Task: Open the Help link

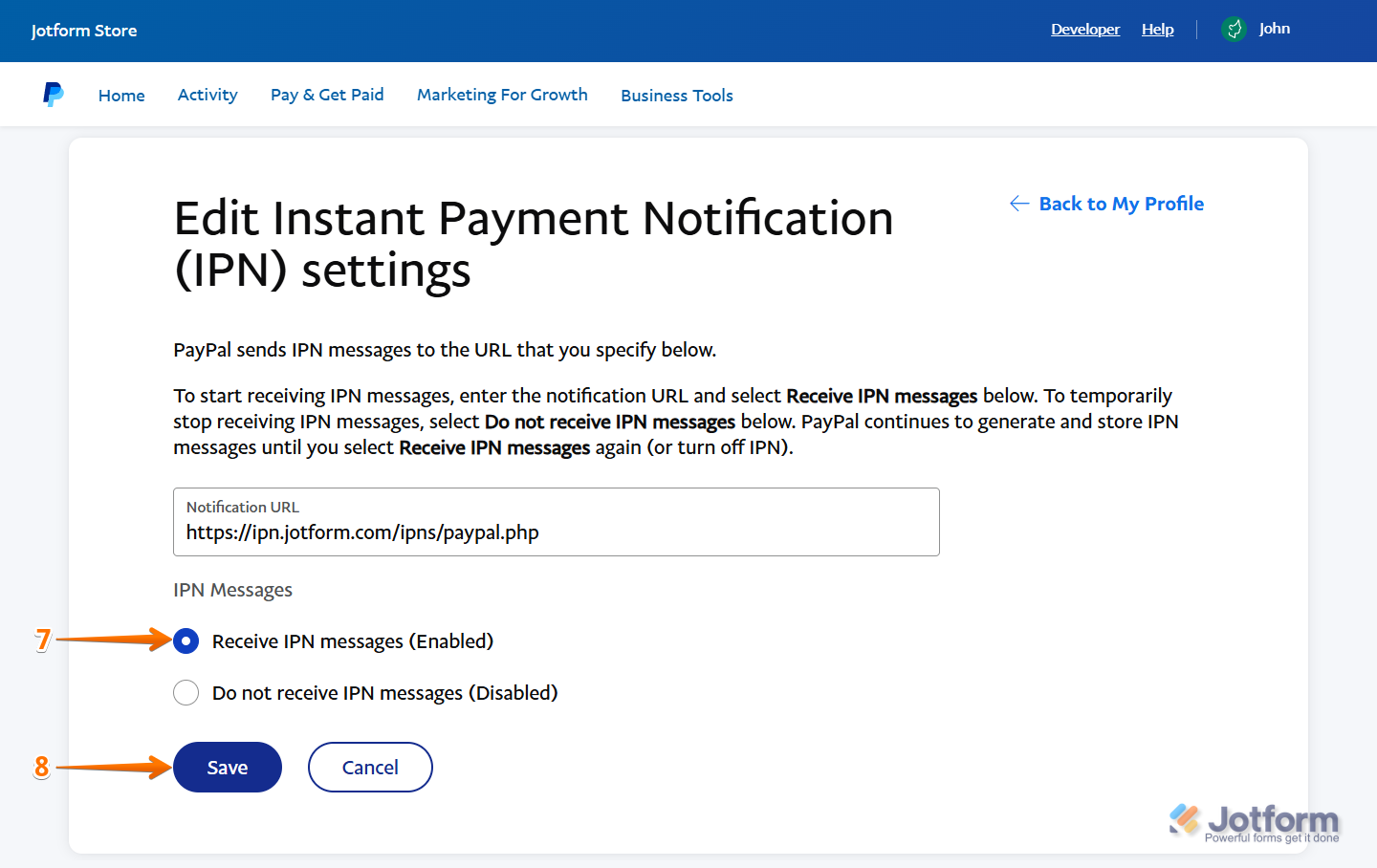Action: [x=1157, y=29]
